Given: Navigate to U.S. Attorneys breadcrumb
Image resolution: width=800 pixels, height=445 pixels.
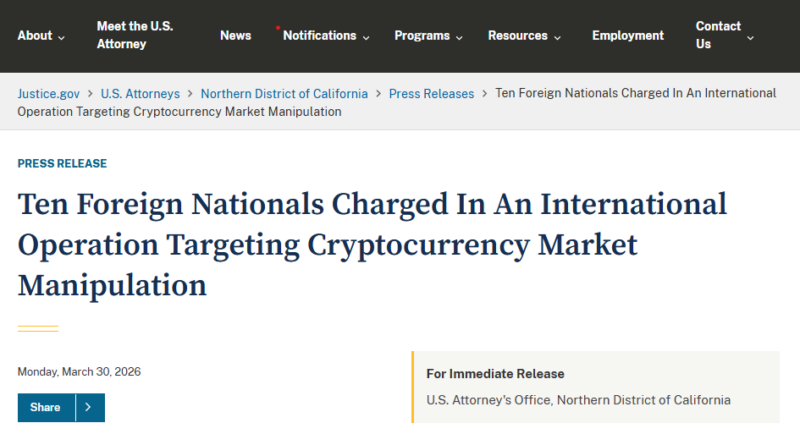Looking at the screenshot, I should (x=141, y=93).
